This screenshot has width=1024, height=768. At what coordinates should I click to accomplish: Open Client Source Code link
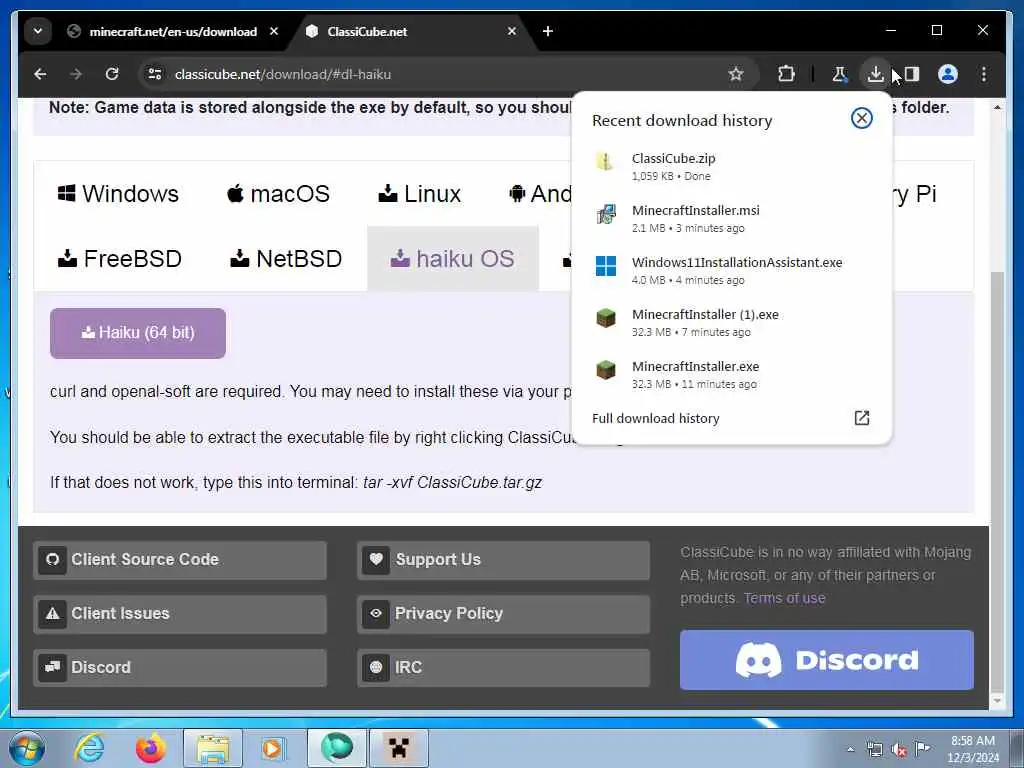[180, 560]
